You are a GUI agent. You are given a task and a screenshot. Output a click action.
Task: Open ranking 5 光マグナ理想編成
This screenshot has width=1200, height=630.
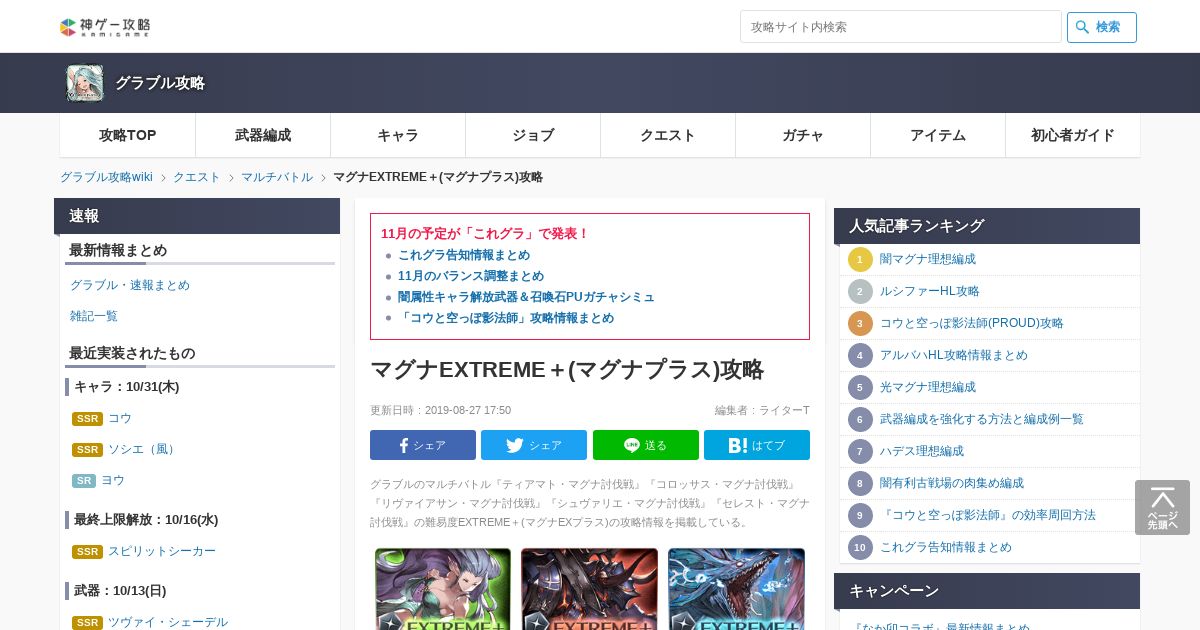pyautogui.click(x=928, y=387)
